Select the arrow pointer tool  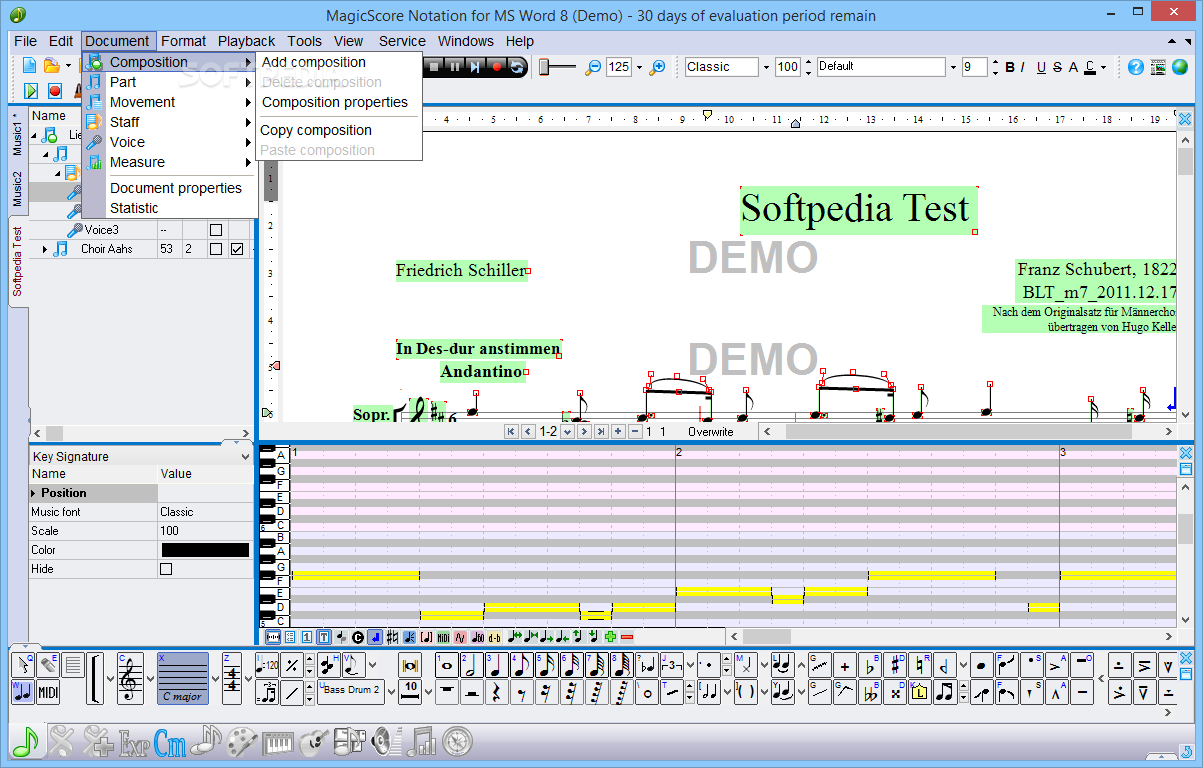[x=22, y=665]
